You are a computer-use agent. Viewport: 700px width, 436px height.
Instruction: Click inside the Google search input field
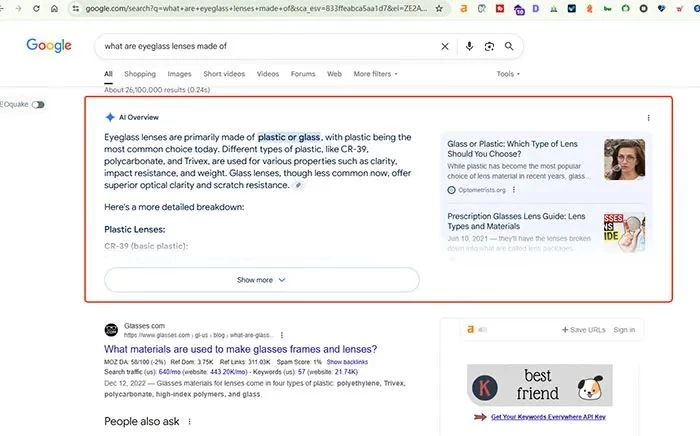[268, 46]
